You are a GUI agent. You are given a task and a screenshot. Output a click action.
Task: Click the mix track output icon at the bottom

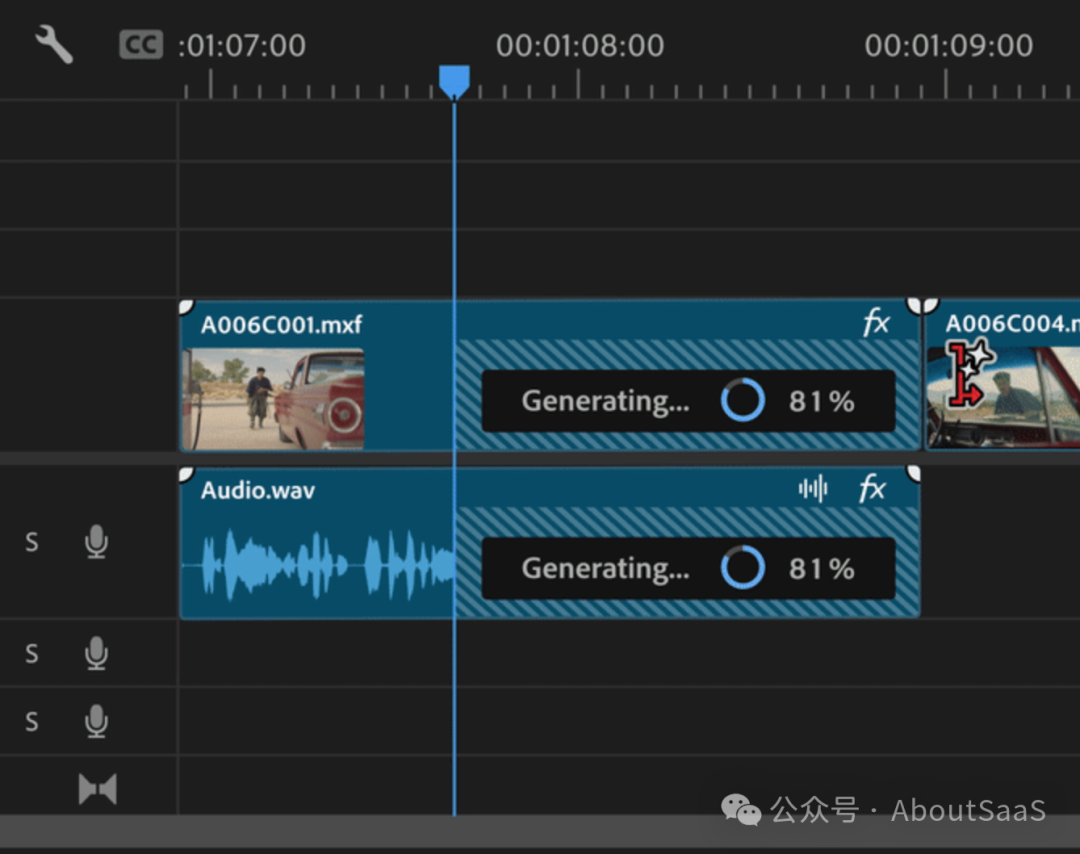point(97,789)
